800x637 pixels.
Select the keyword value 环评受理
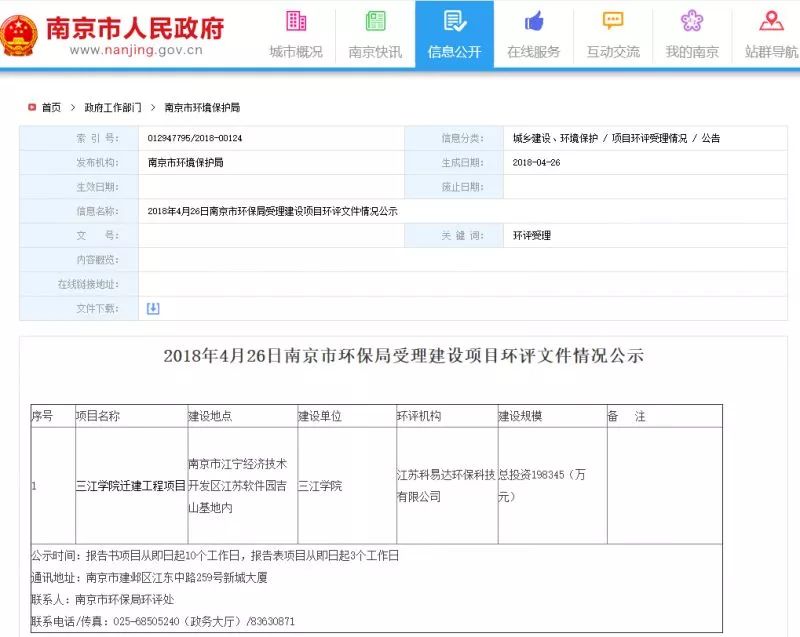pyautogui.click(x=532, y=236)
